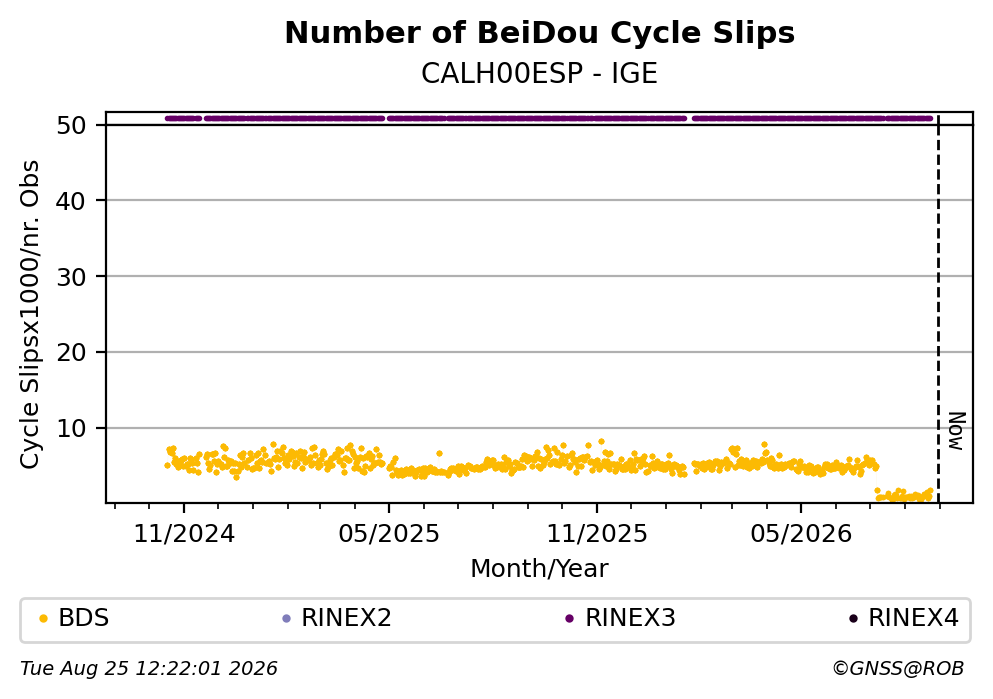Click the RINEX2 legend dot
The height and width of the screenshot is (699, 993).
(286, 619)
